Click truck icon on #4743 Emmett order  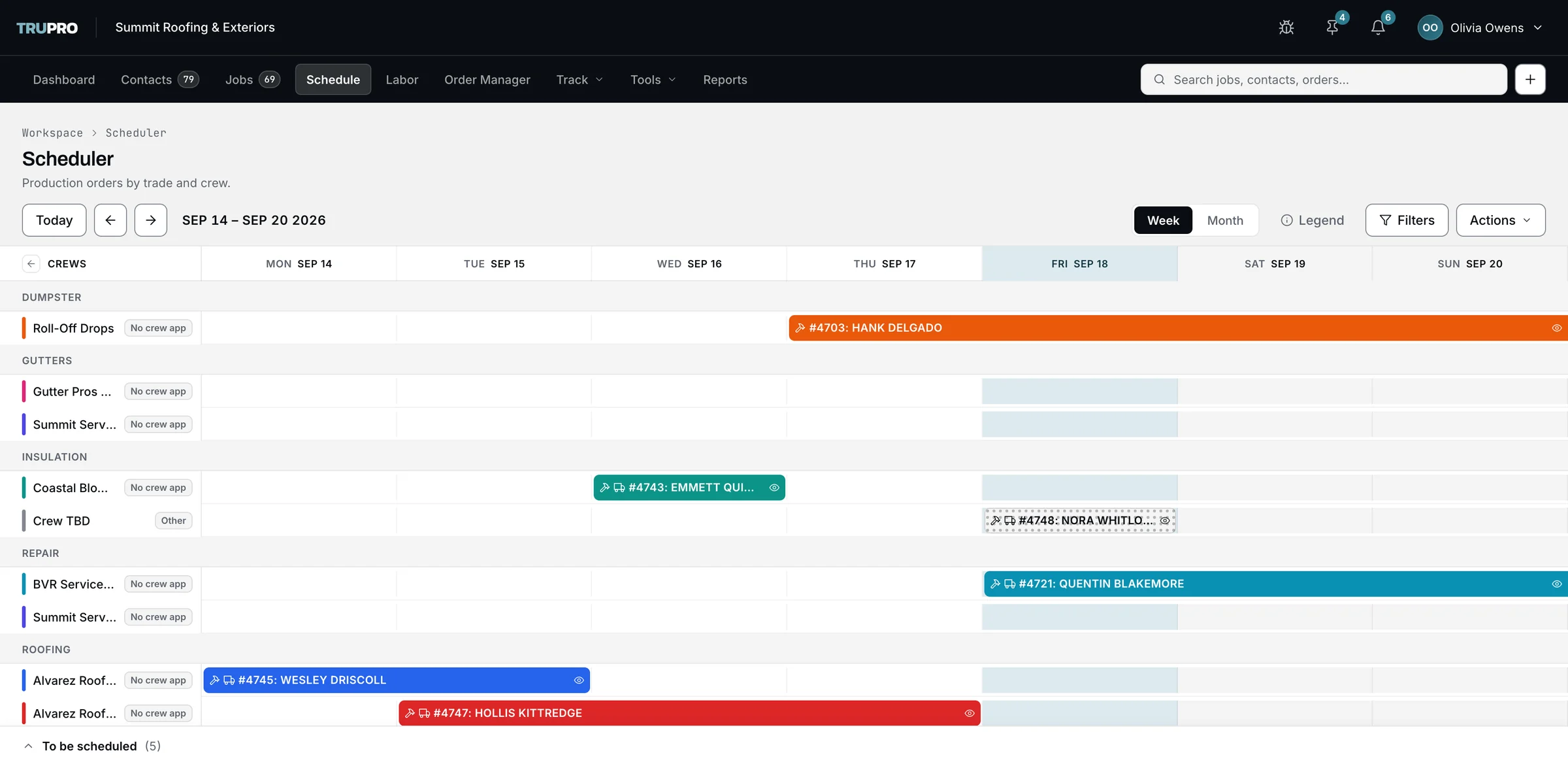point(619,488)
